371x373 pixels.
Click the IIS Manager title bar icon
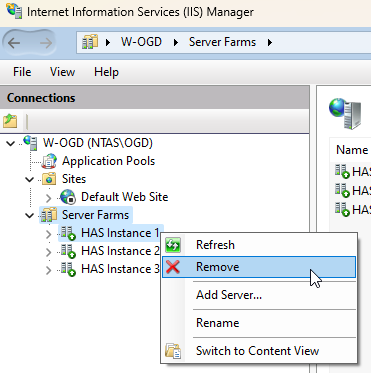[x=14, y=10]
